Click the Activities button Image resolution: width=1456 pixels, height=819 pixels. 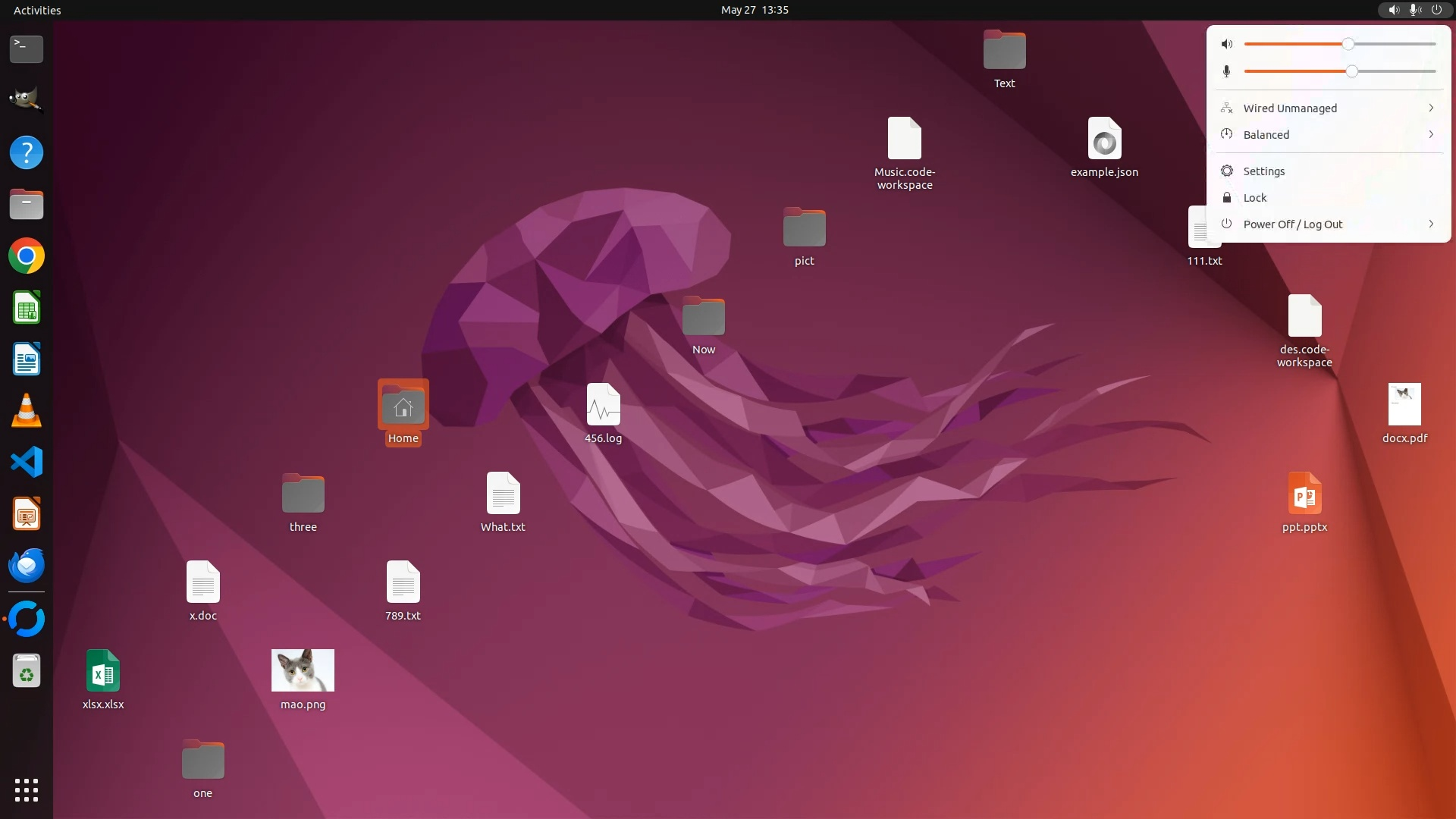(x=37, y=10)
